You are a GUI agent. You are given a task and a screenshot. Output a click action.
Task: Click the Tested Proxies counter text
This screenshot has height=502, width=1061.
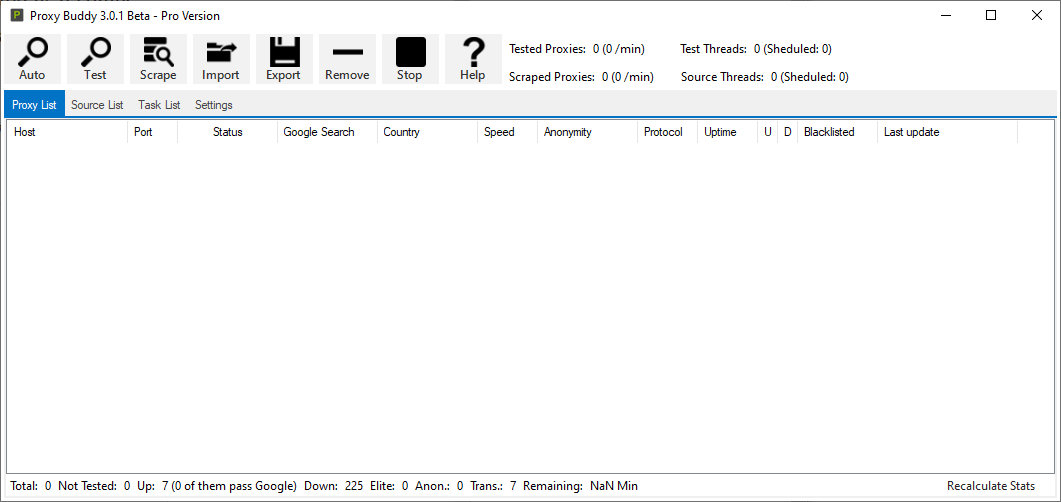(x=577, y=49)
